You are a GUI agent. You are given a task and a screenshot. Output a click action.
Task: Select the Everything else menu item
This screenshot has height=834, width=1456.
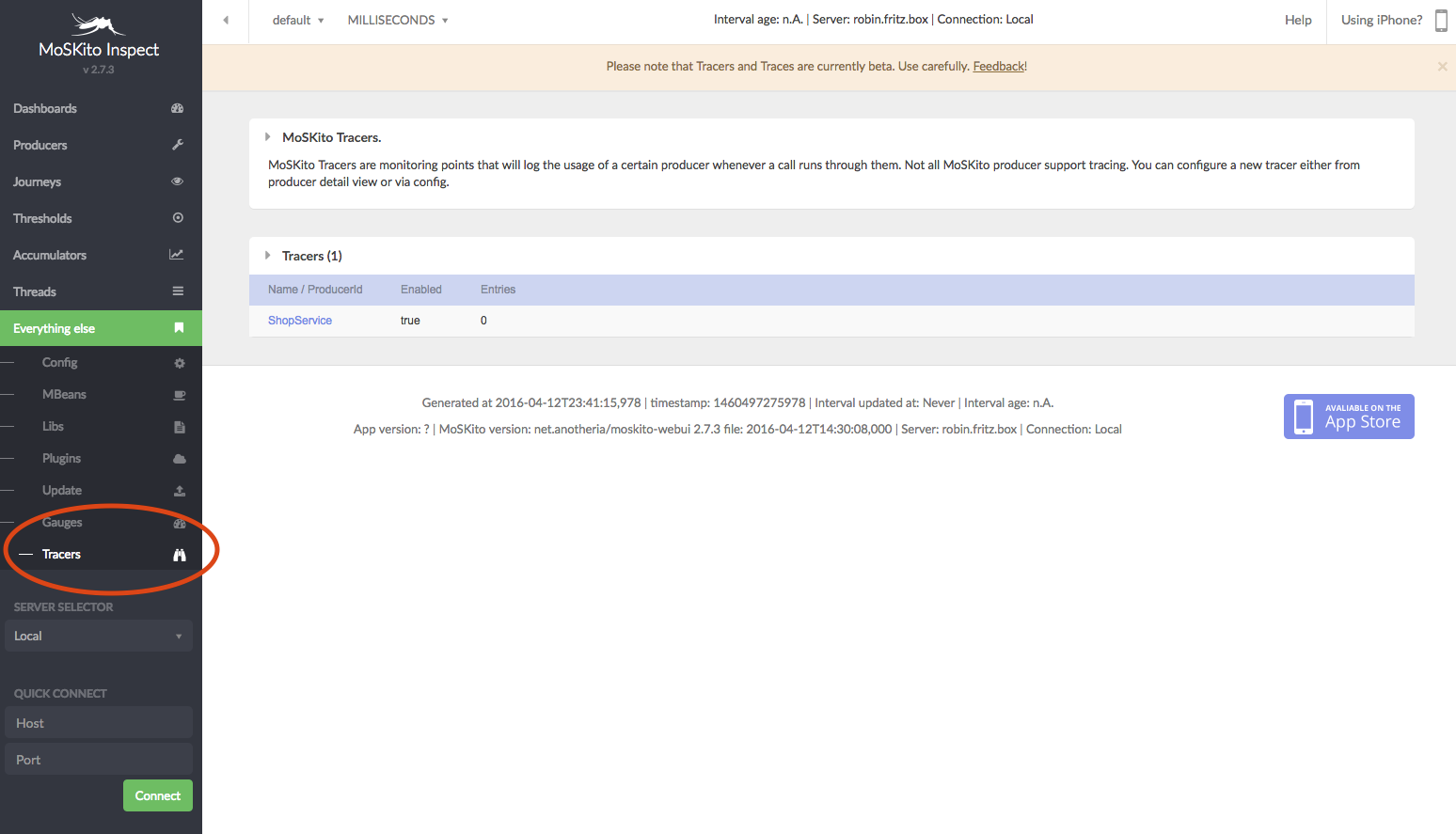click(x=101, y=328)
